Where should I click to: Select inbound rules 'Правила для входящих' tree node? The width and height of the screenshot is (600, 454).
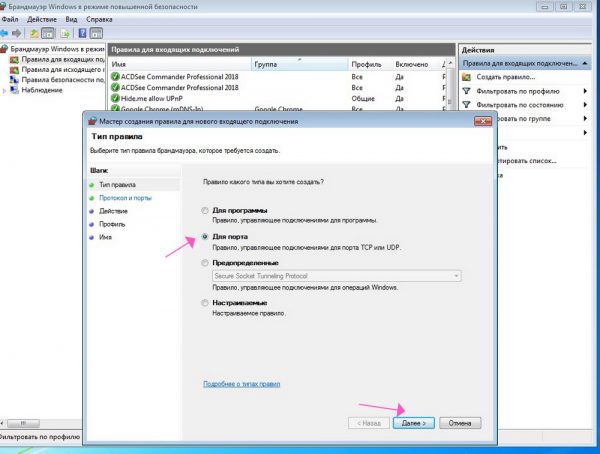coord(57,59)
